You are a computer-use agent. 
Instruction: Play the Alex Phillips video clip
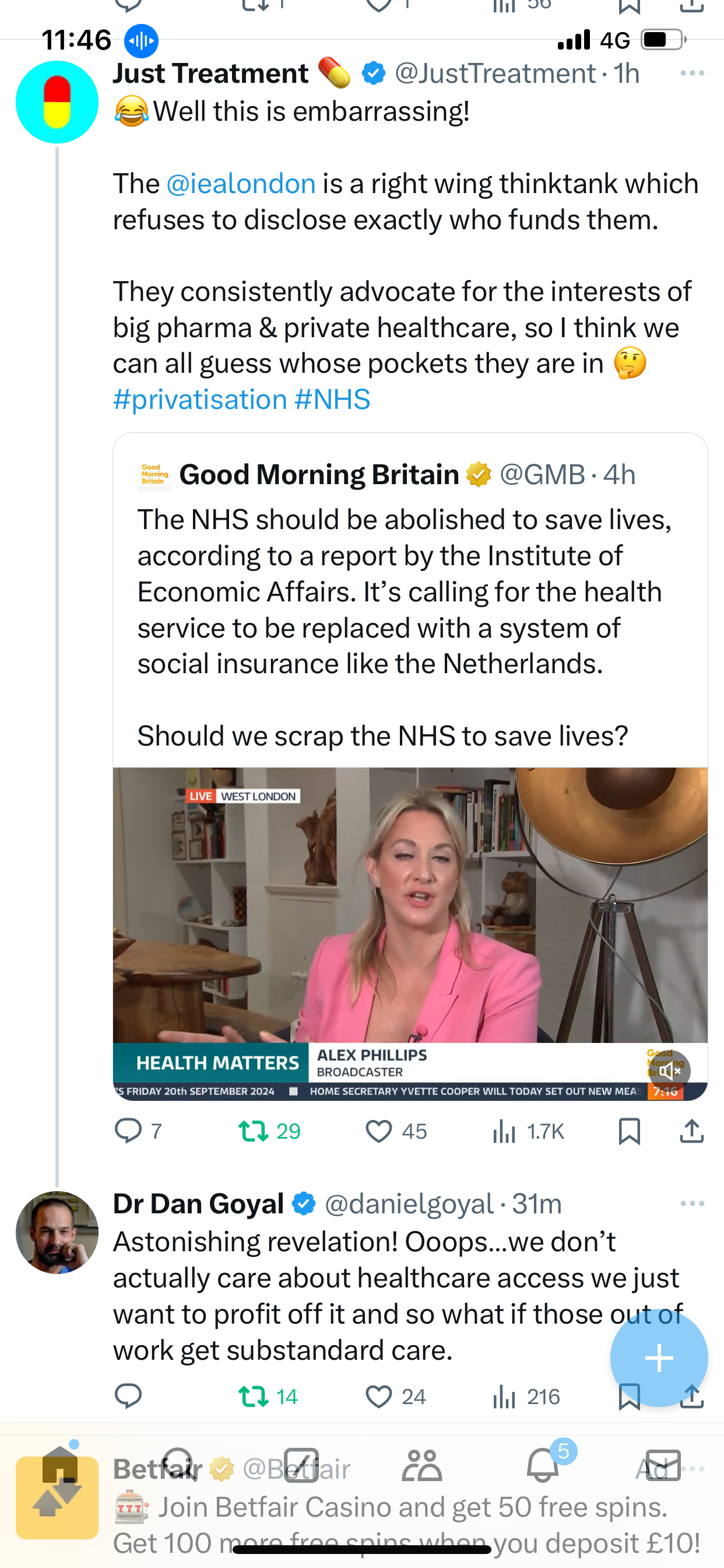click(410, 934)
